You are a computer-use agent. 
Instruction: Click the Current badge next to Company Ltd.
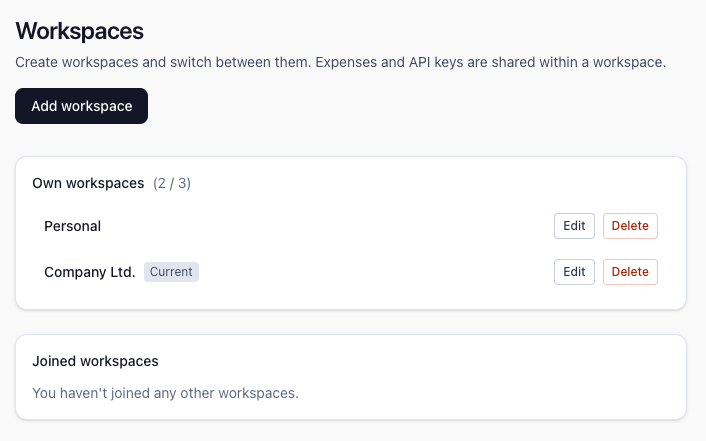coord(171,272)
